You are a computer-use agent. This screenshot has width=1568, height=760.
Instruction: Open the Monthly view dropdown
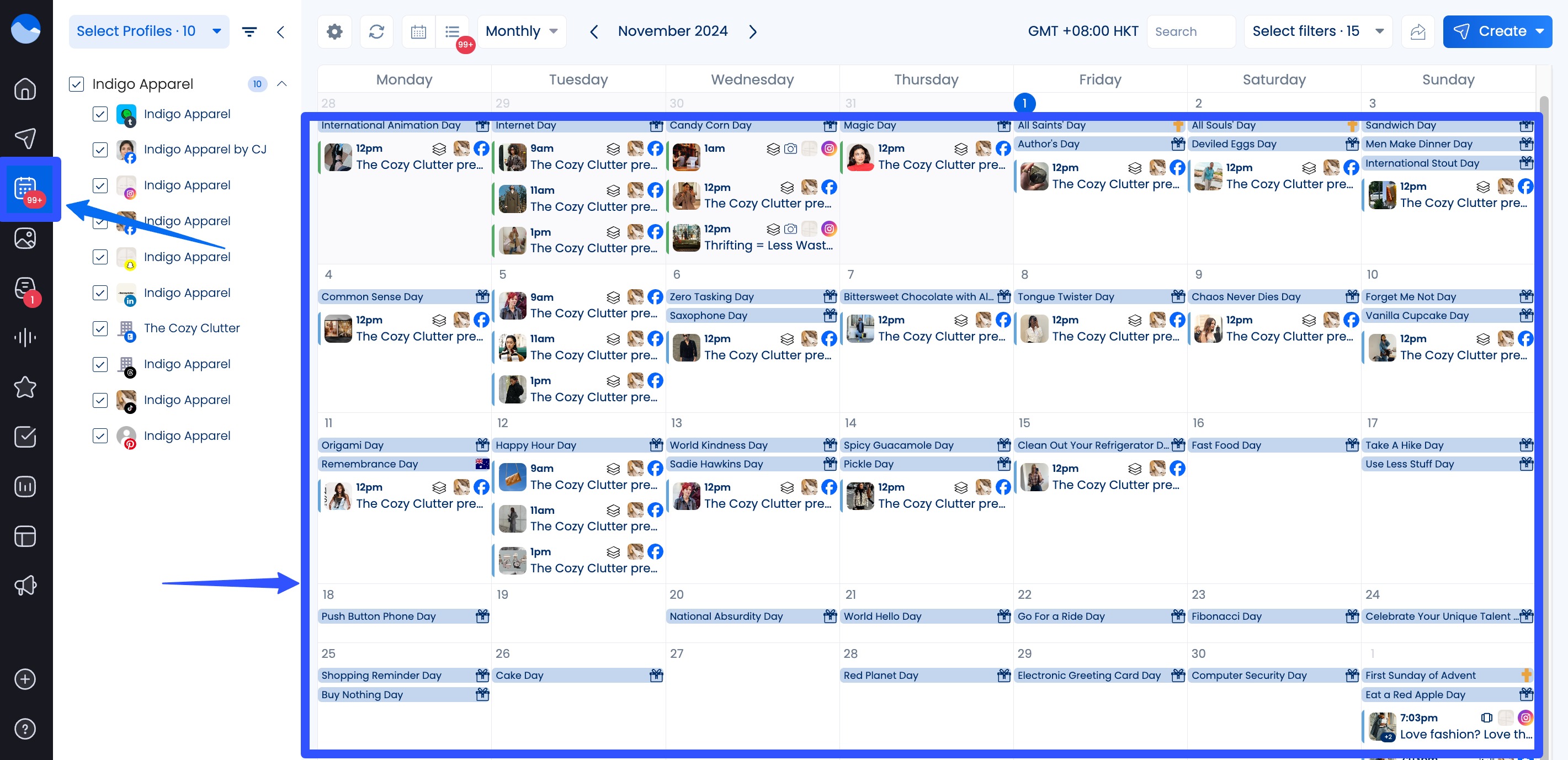coord(521,31)
